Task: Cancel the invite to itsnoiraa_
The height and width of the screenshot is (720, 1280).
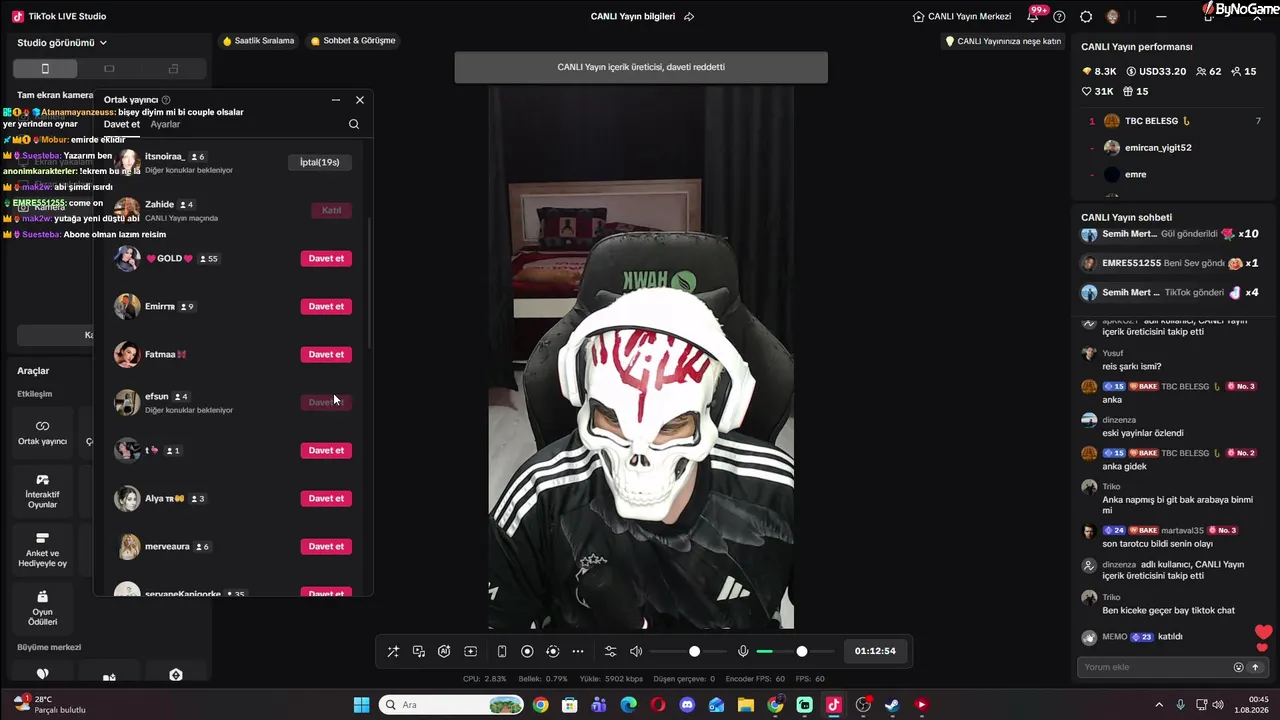Action: pos(320,162)
